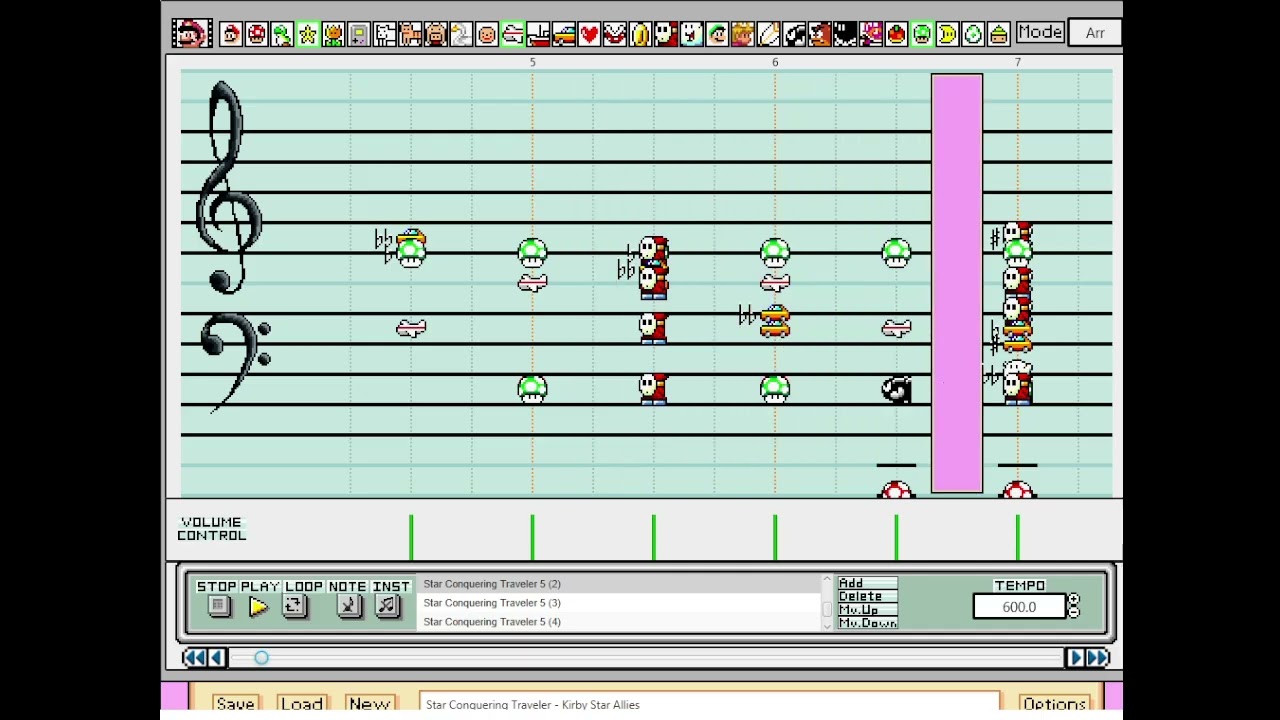Switch editor with the Mode button

tap(1040, 33)
